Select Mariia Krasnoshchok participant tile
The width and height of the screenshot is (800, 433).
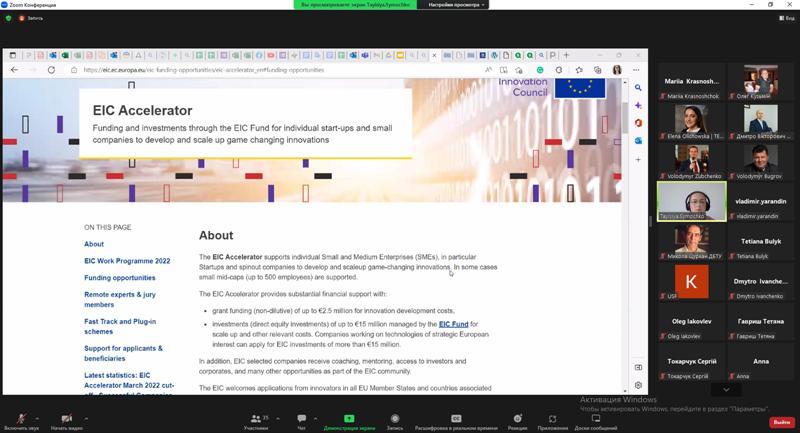click(x=691, y=82)
